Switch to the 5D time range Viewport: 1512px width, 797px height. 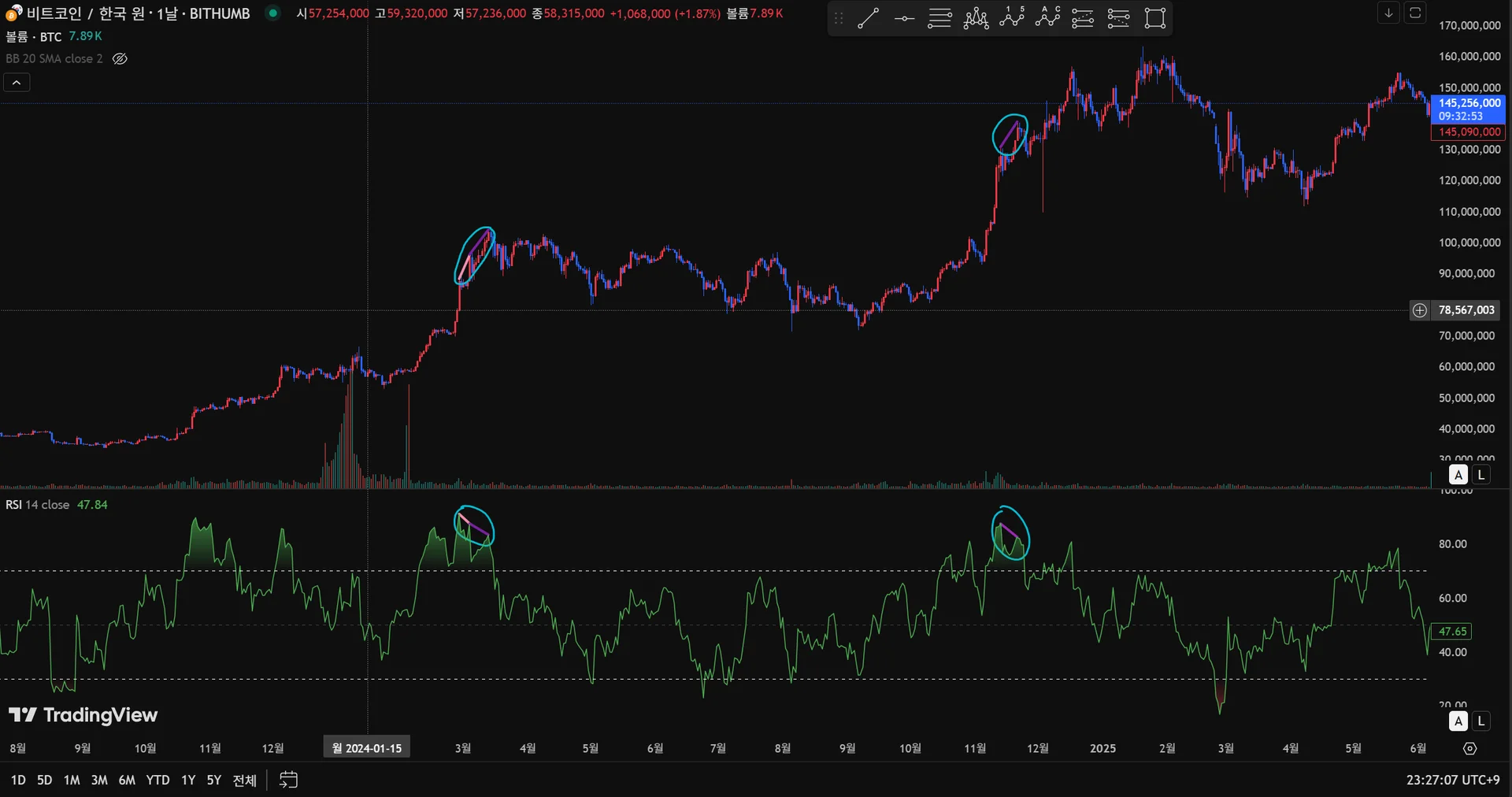click(44, 780)
